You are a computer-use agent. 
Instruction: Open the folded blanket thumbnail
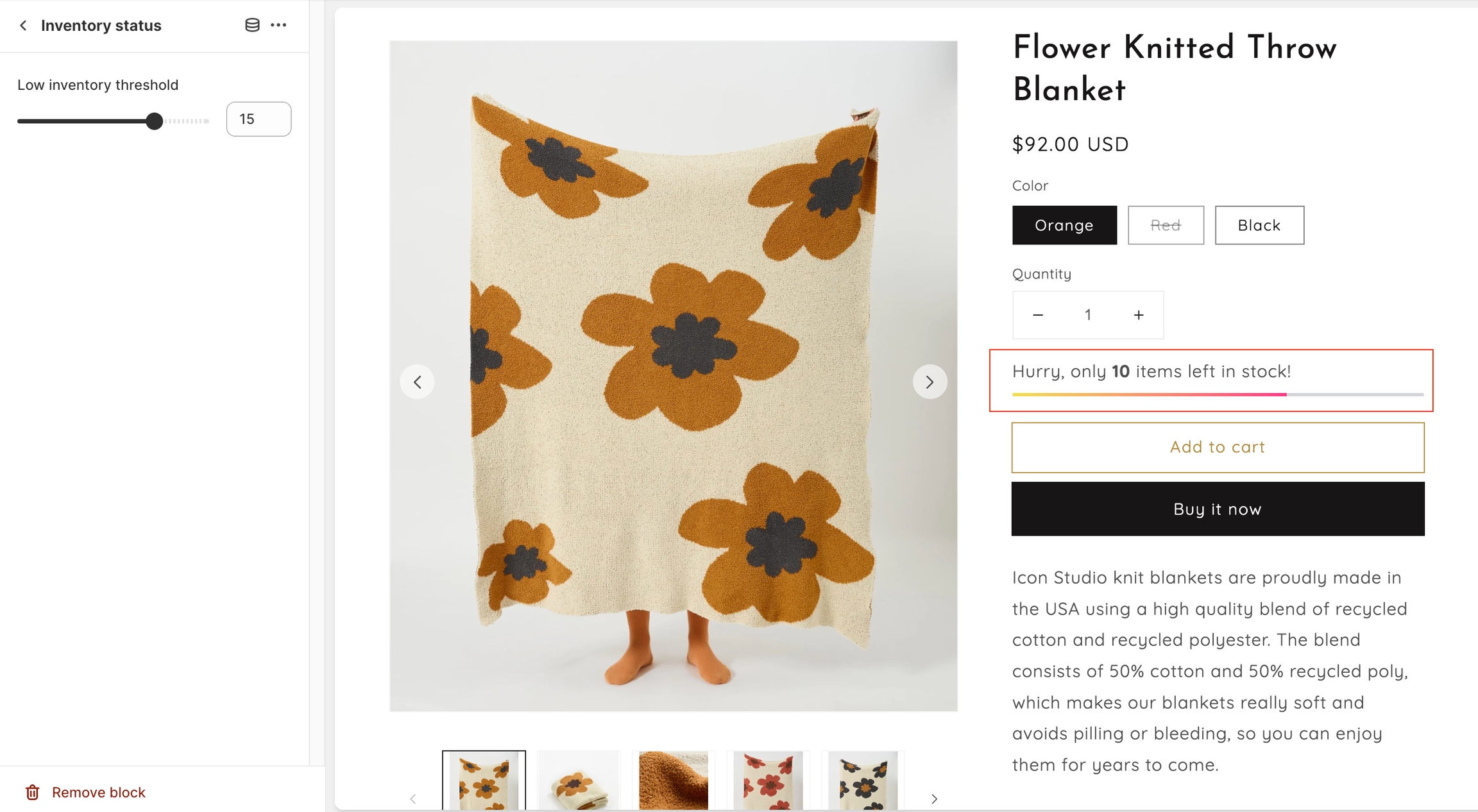[x=579, y=781]
